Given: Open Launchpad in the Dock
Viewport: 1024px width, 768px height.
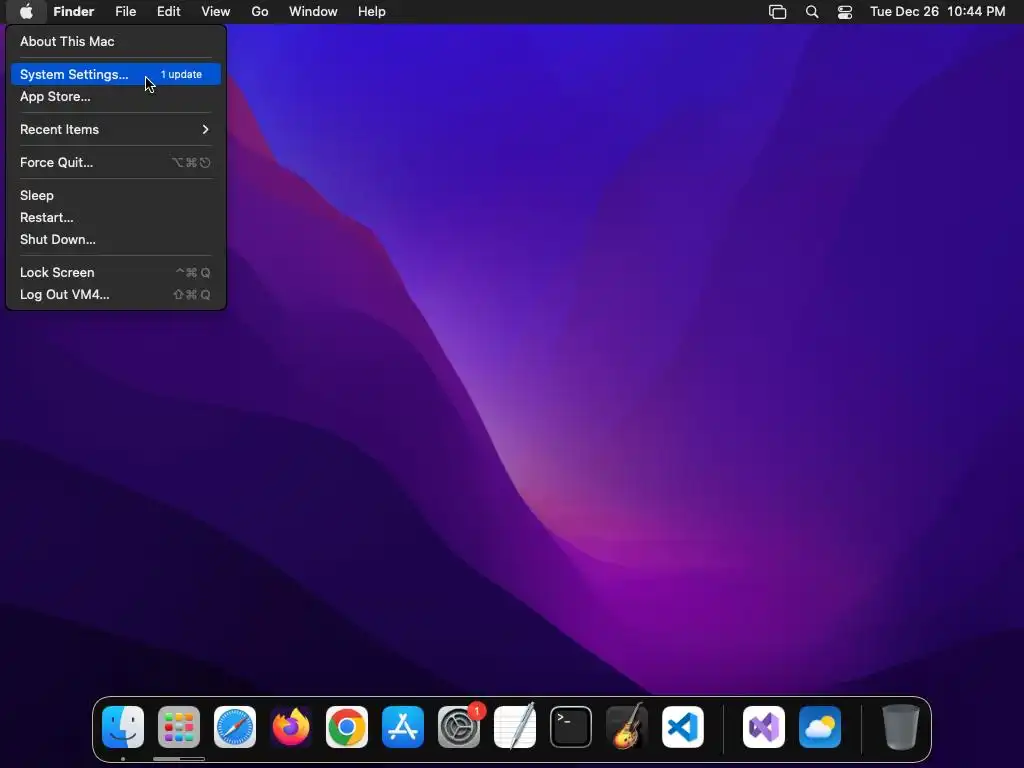Looking at the screenshot, I should [x=179, y=727].
